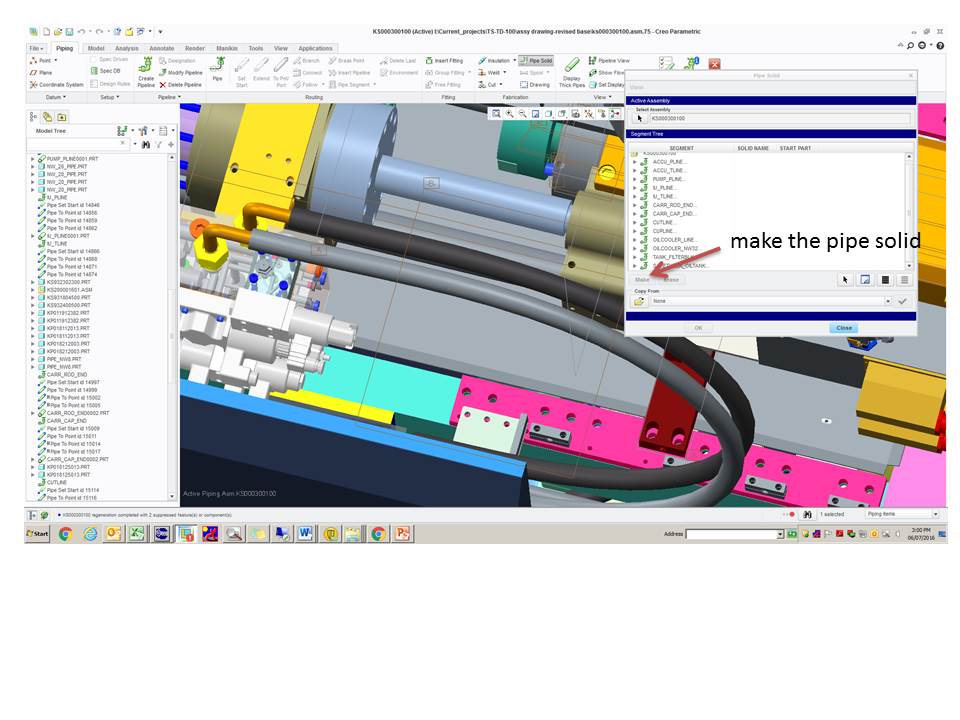The image size is (960, 720).
Task: Activate the Pipe Solid ribbon command
Action: tap(536, 61)
